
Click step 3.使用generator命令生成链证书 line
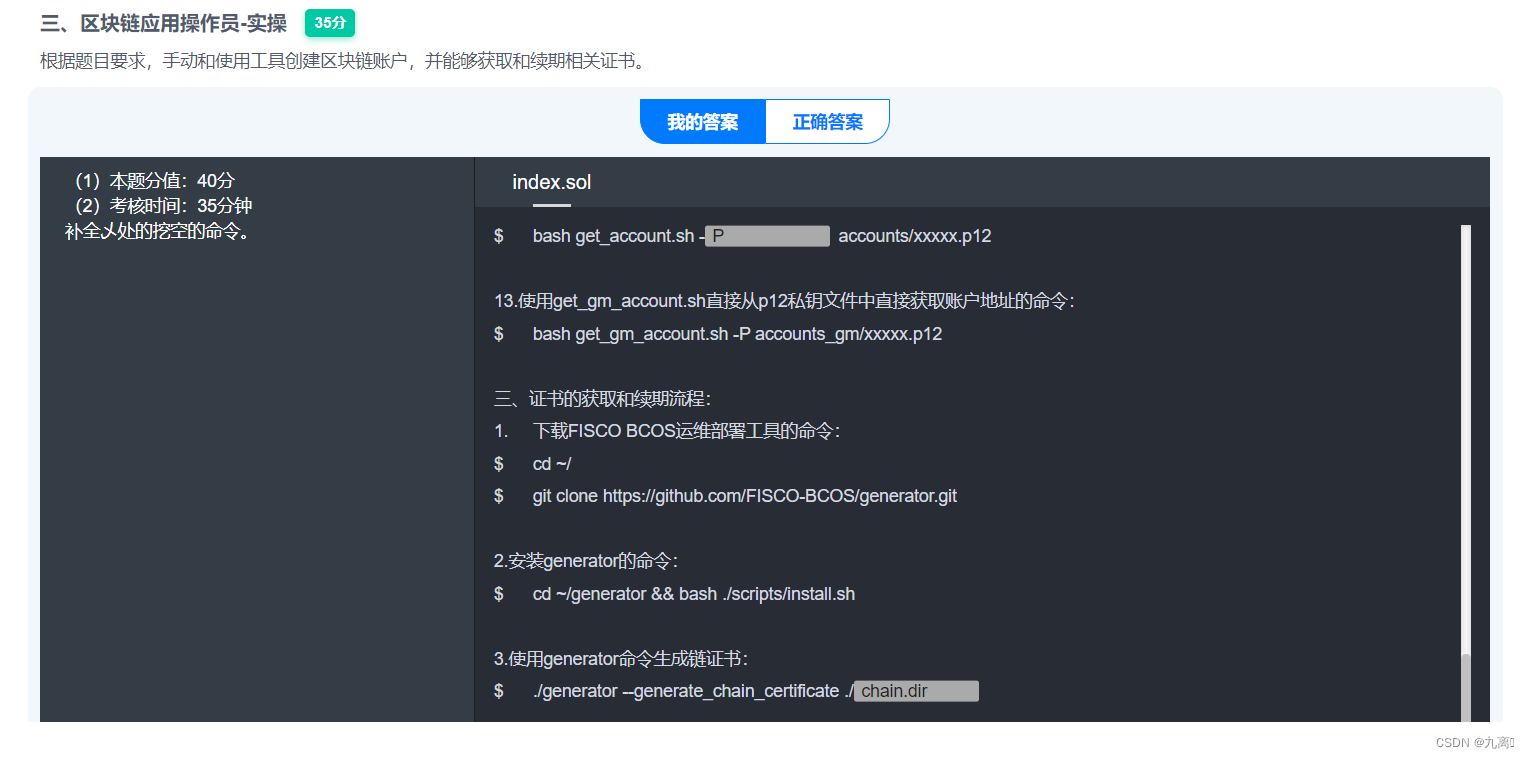tap(621, 659)
